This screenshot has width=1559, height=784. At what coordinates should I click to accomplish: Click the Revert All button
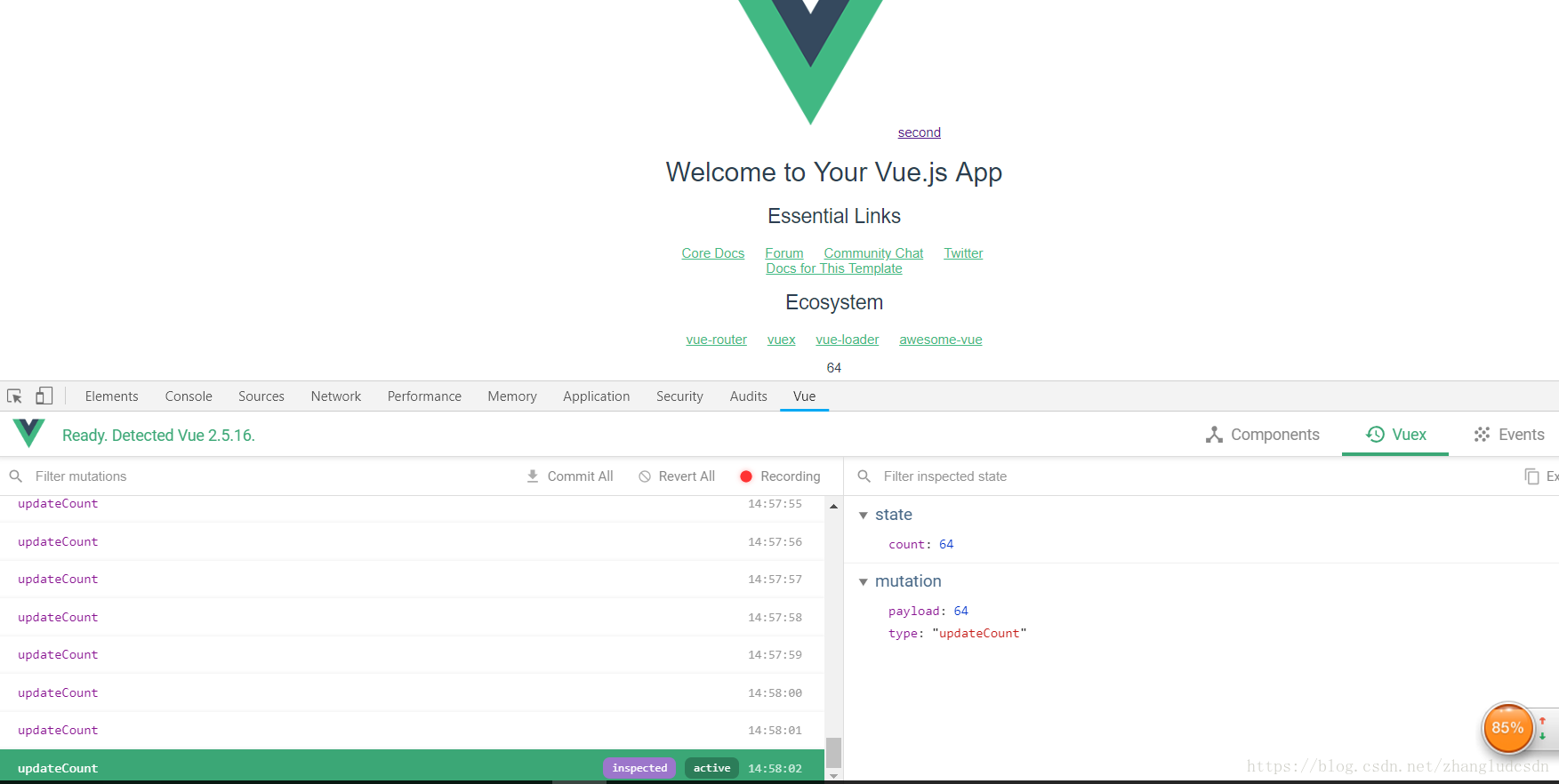tap(677, 476)
